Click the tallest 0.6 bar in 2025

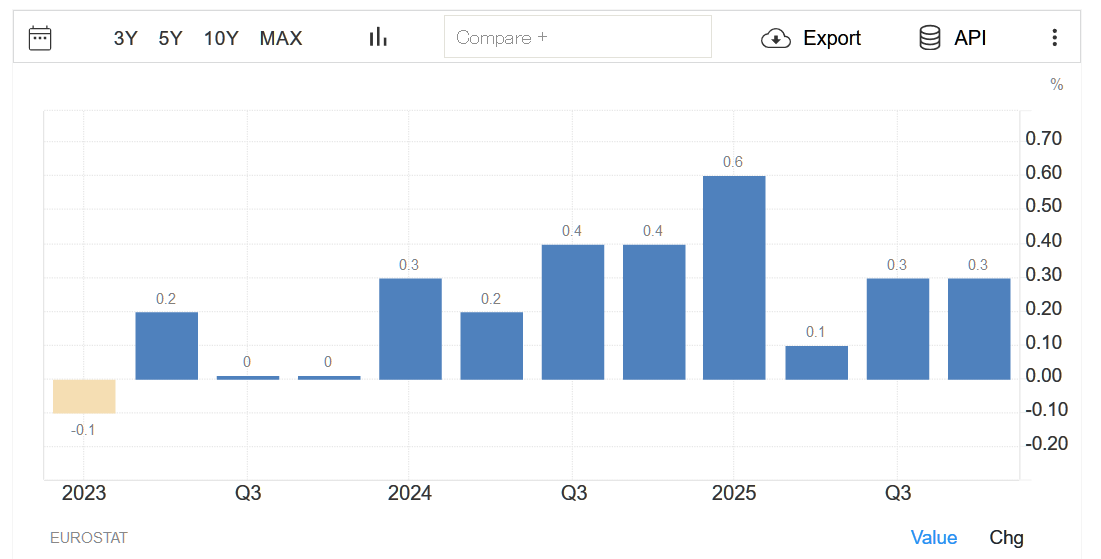click(734, 278)
